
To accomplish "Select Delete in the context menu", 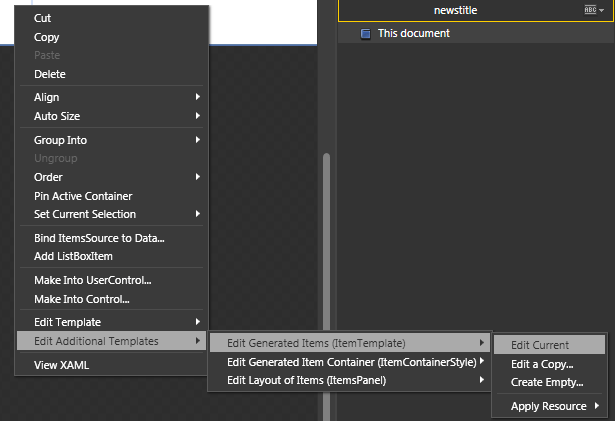I will click(x=111, y=74).
